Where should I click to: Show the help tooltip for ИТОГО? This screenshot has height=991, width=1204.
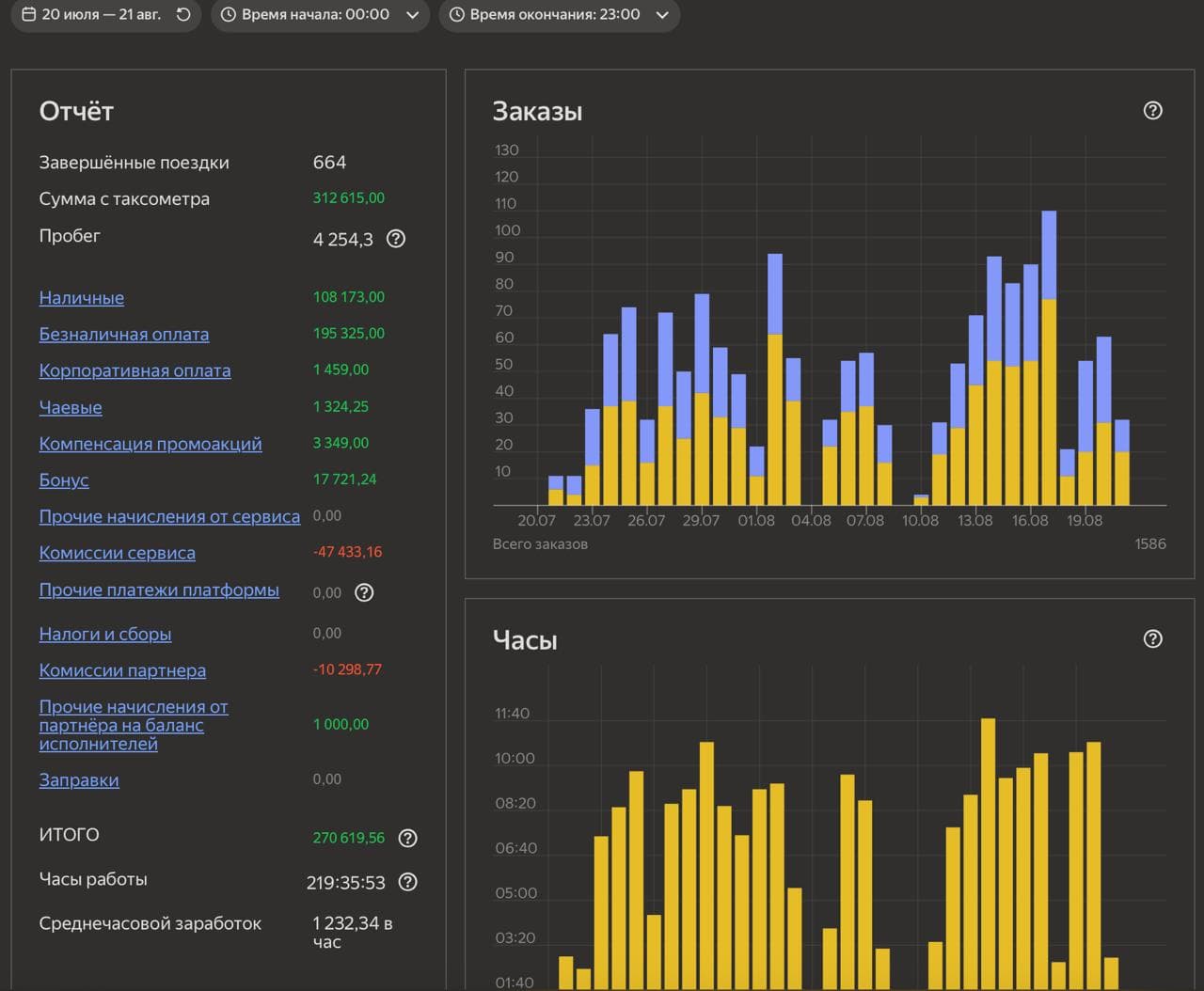(x=407, y=838)
